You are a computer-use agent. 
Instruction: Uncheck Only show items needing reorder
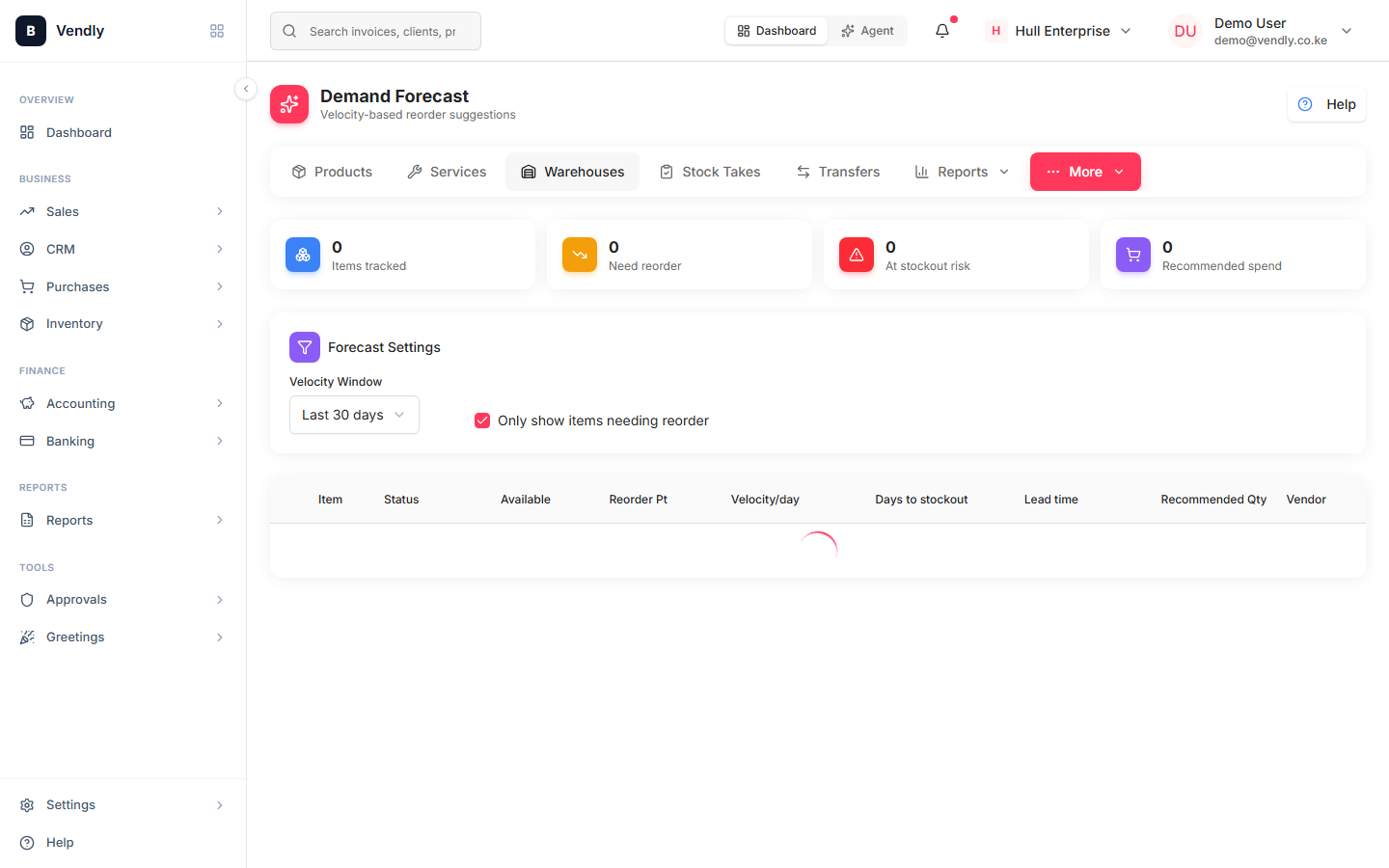click(482, 420)
